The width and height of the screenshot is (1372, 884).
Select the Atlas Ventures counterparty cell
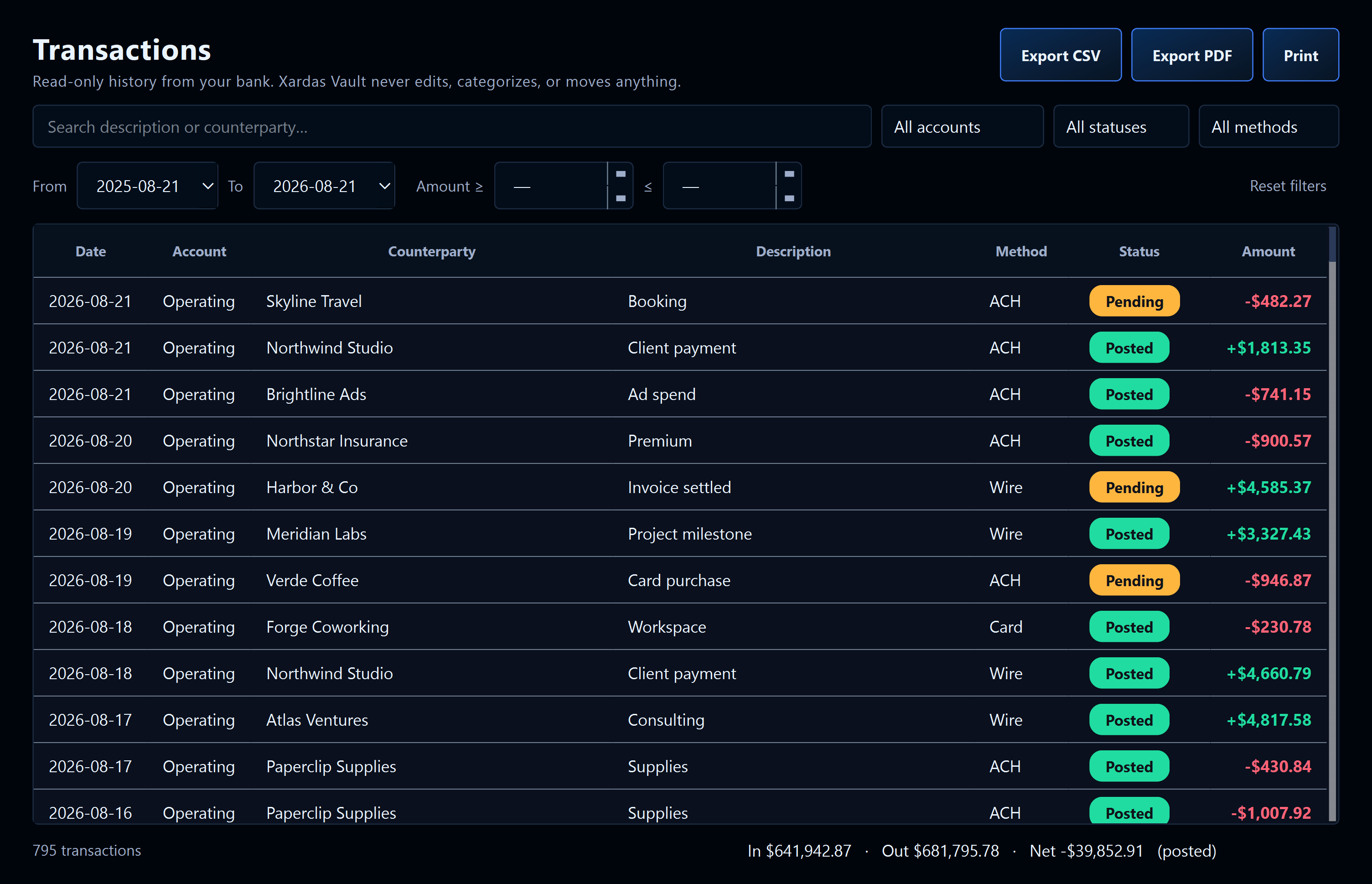coord(431,720)
